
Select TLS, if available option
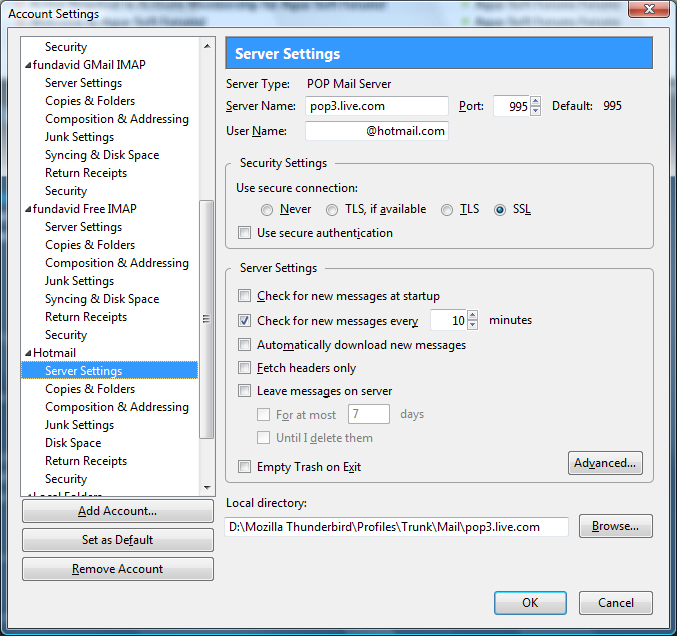coord(332,210)
